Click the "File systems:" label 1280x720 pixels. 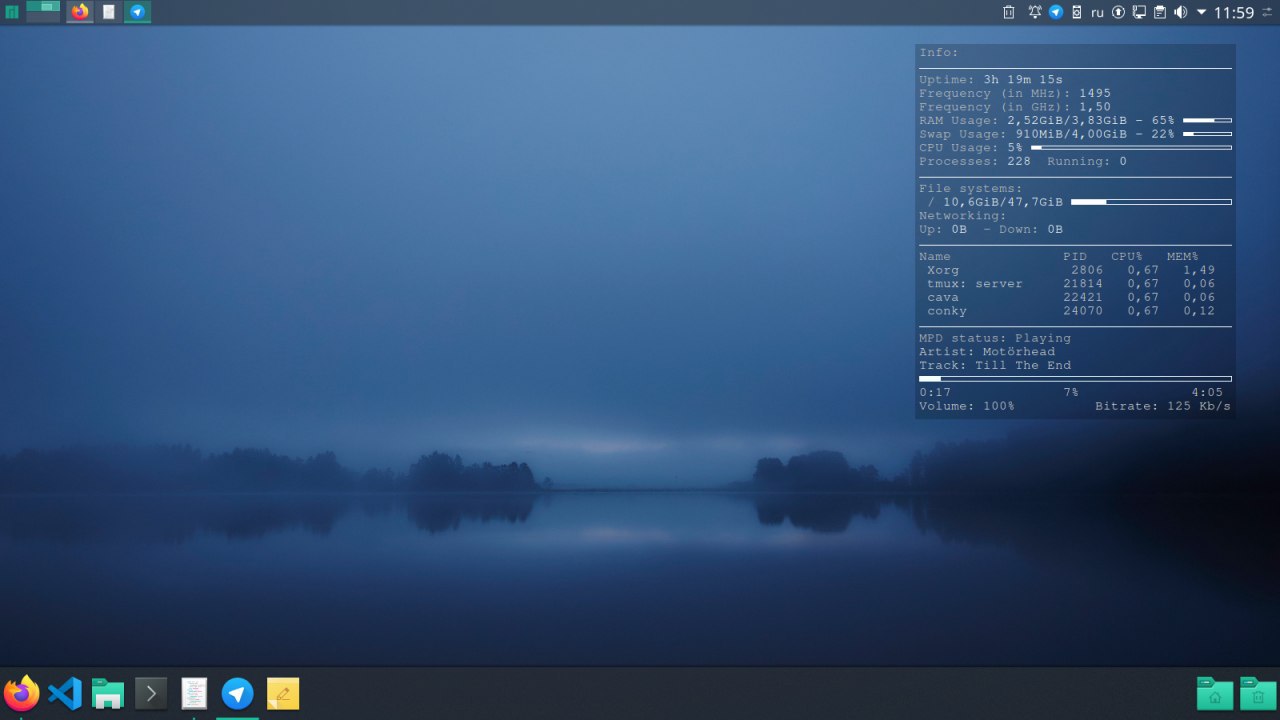(971, 188)
